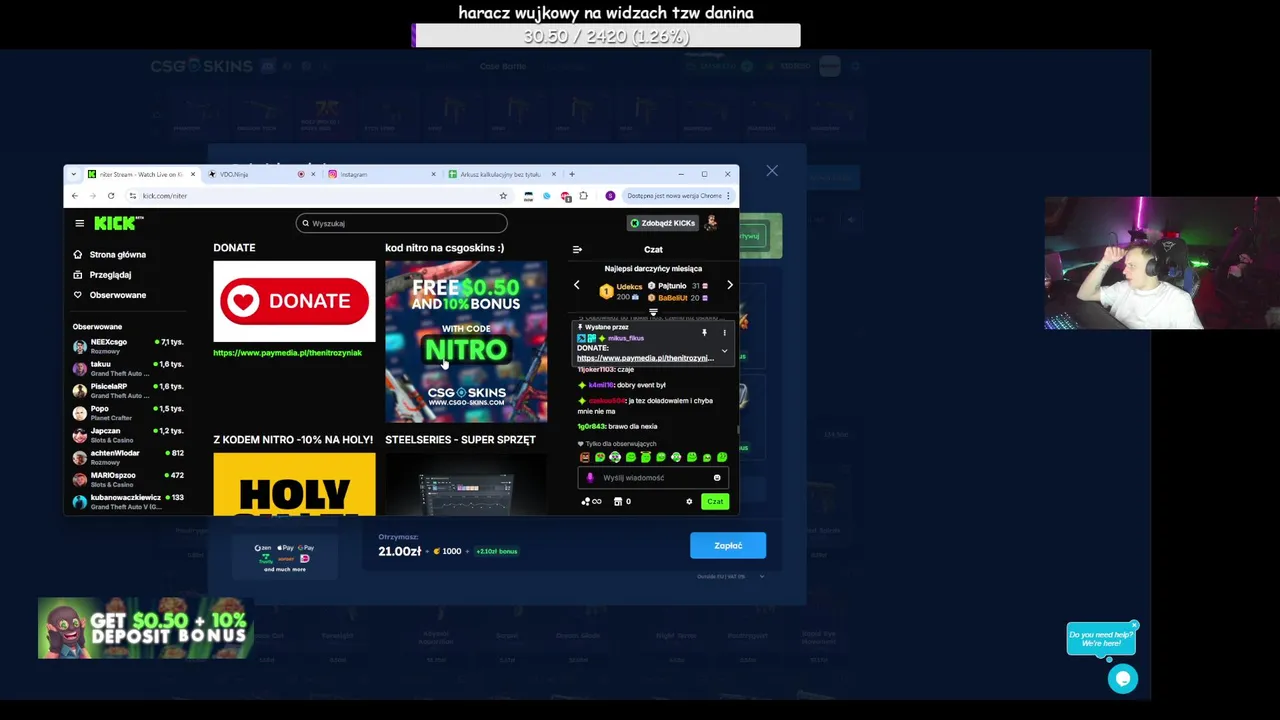Expand the top donors leaderboard handle
This screenshot has height=720, width=1280.
[653, 312]
